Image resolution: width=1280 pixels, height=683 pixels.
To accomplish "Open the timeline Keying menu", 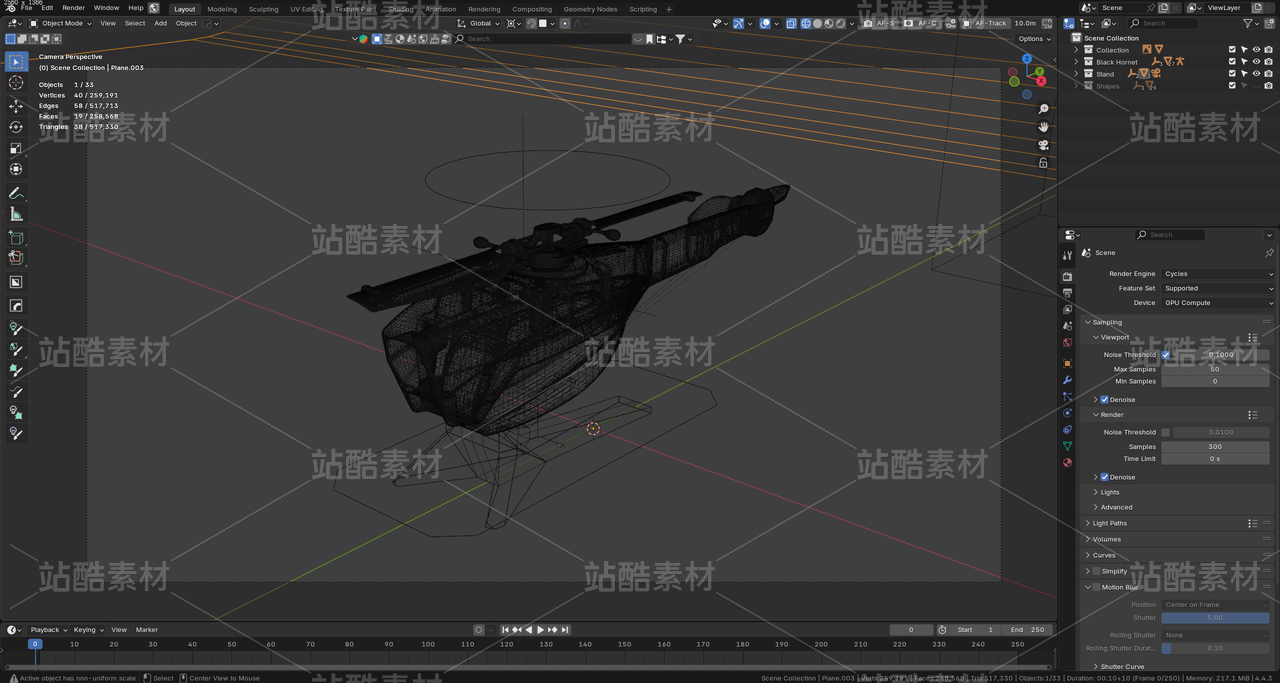I will tap(87, 630).
